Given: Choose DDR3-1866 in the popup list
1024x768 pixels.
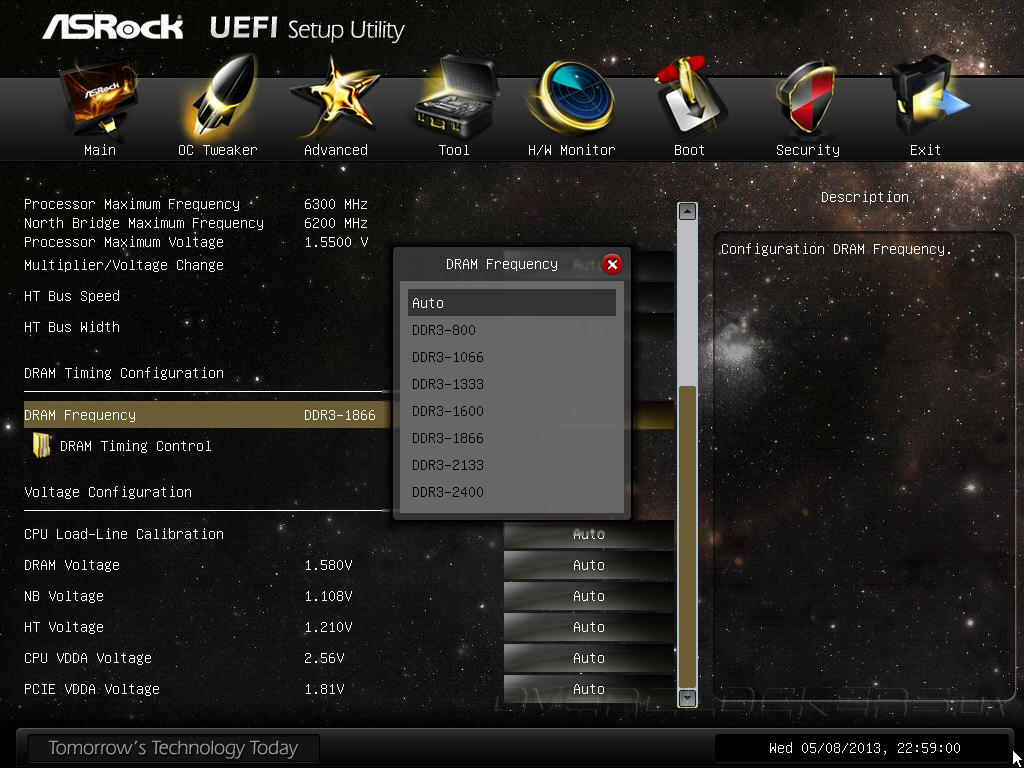Looking at the screenshot, I should (x=512, y=438).
